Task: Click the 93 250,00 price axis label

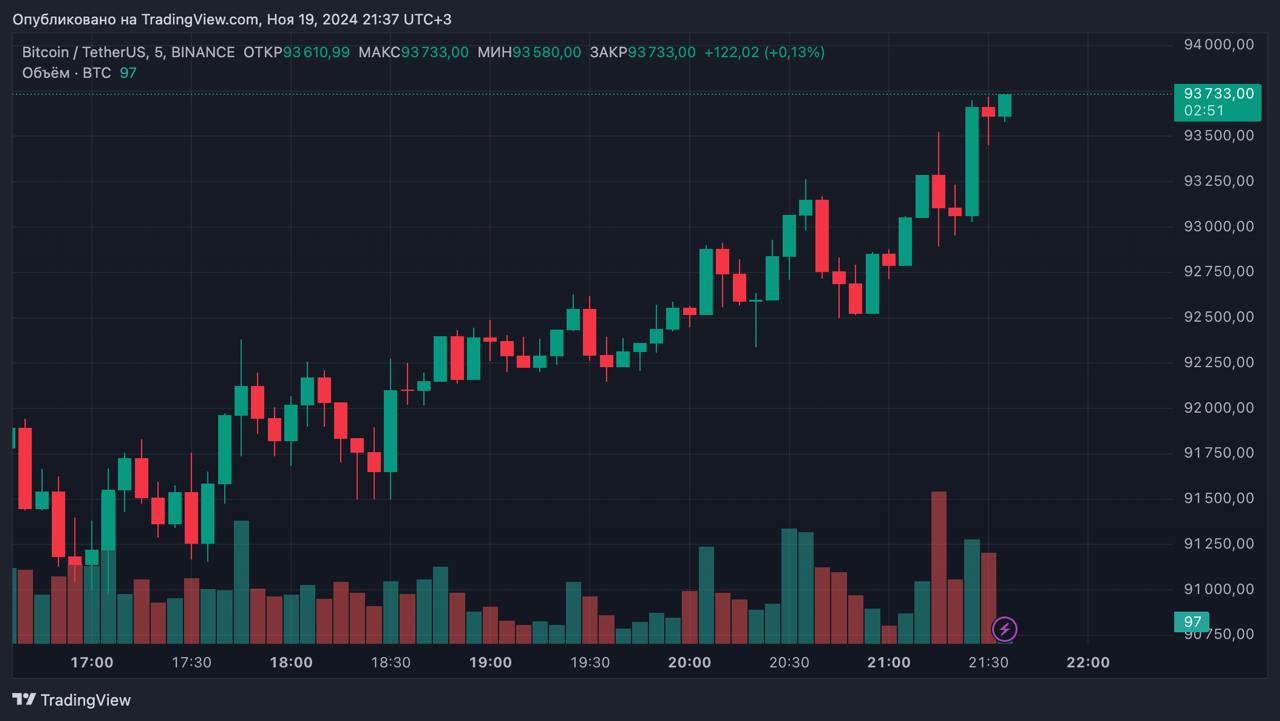Action: [x=1218, y=181]
